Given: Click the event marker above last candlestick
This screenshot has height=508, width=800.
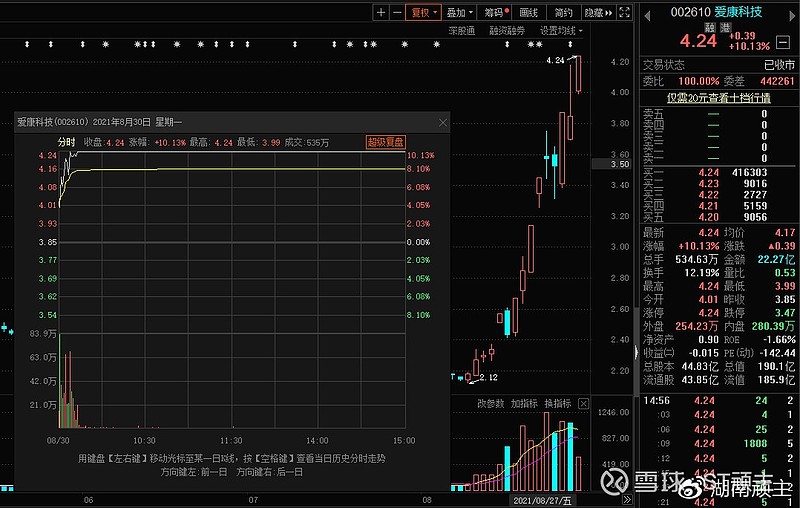Looking at the screenshot, I should click(570, 44).
